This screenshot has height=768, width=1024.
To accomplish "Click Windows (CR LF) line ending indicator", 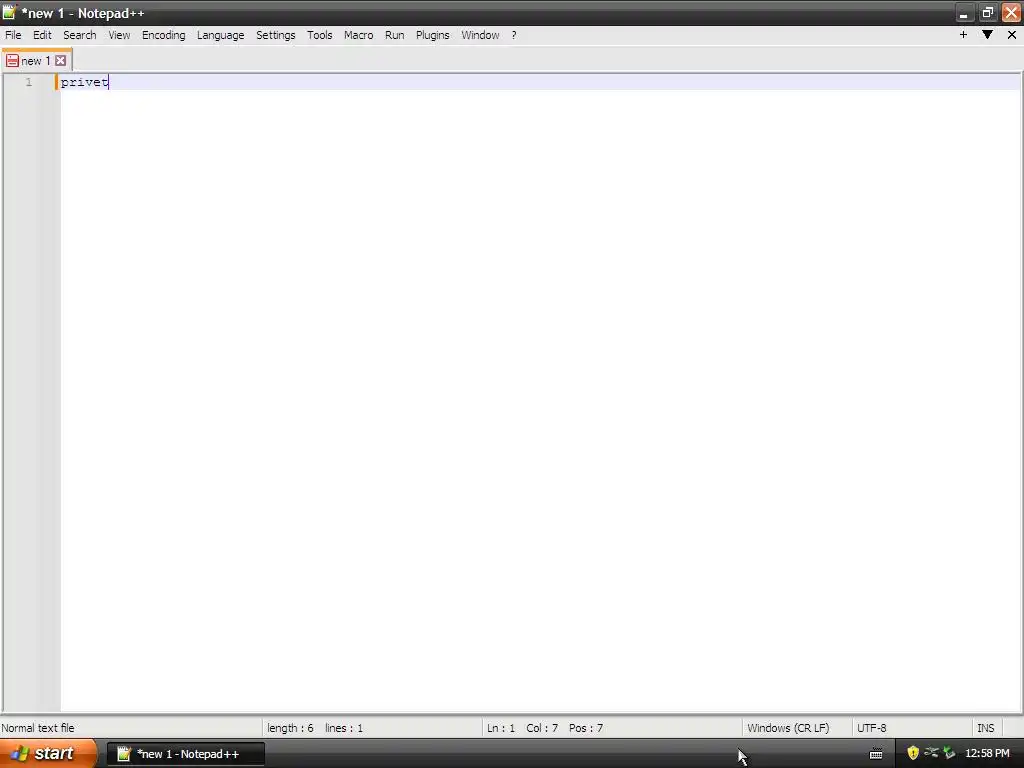I will coord(788,728).
